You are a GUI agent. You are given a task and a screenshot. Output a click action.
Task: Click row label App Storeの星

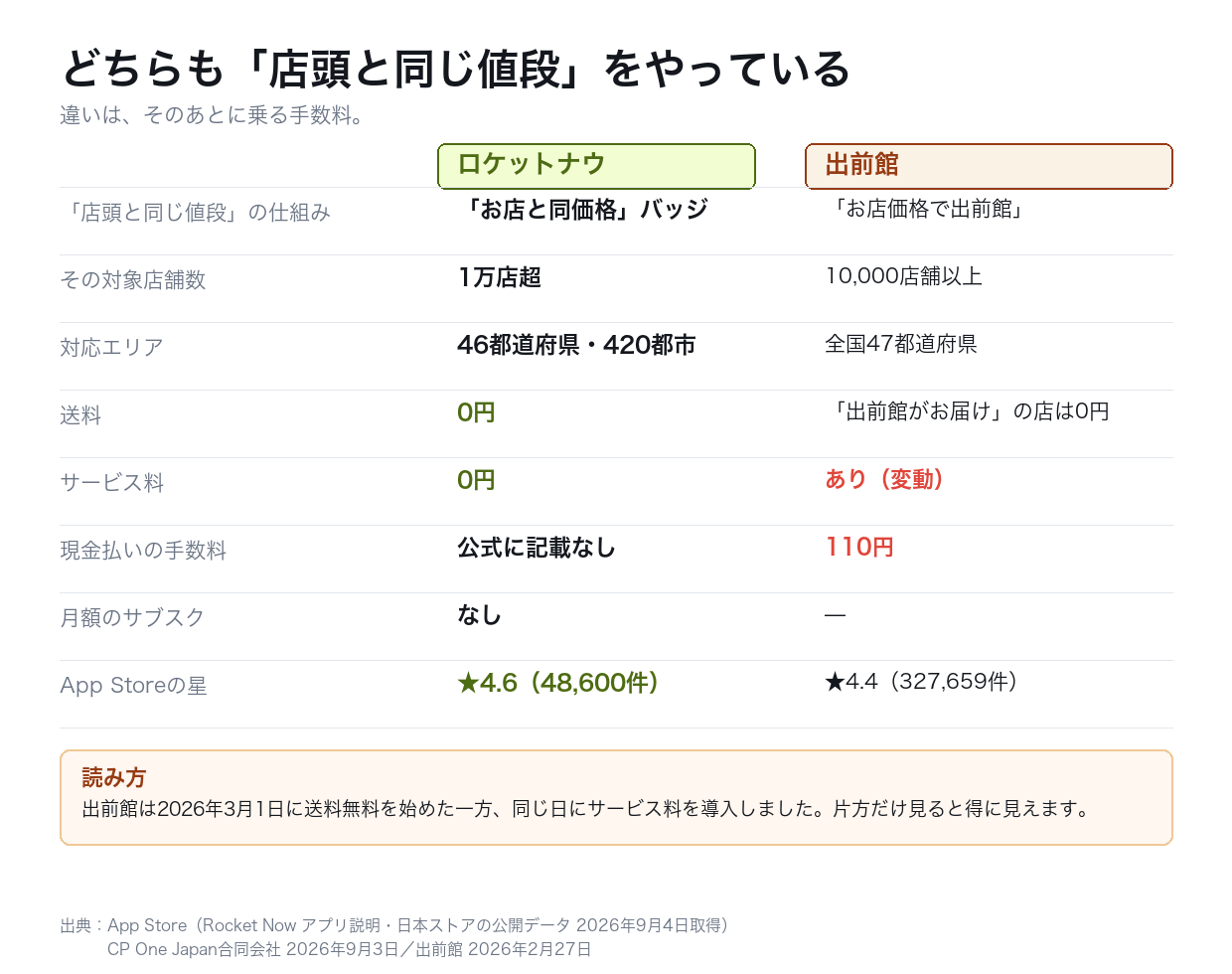tap(133, 686)
